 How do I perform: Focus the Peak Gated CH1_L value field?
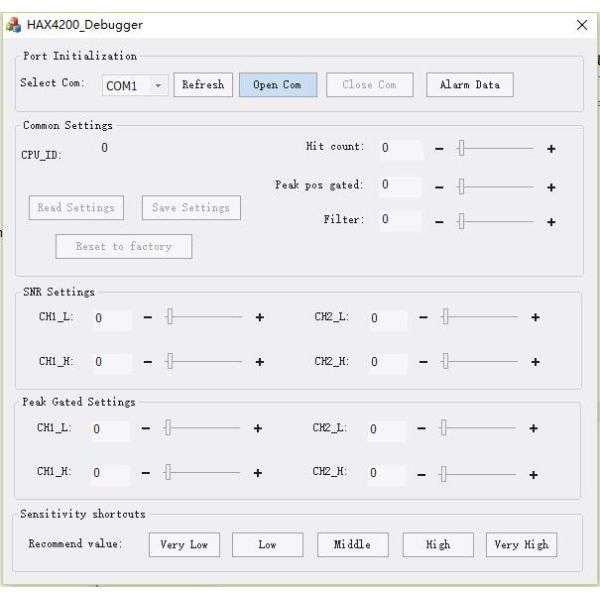(x=111, y=430)
